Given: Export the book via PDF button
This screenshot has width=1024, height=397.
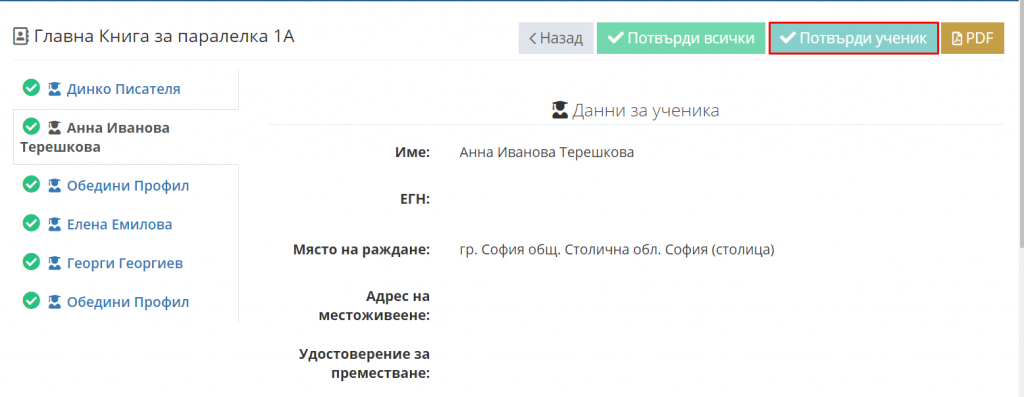Looking at the screenshot, I should [x=972, y=39].
